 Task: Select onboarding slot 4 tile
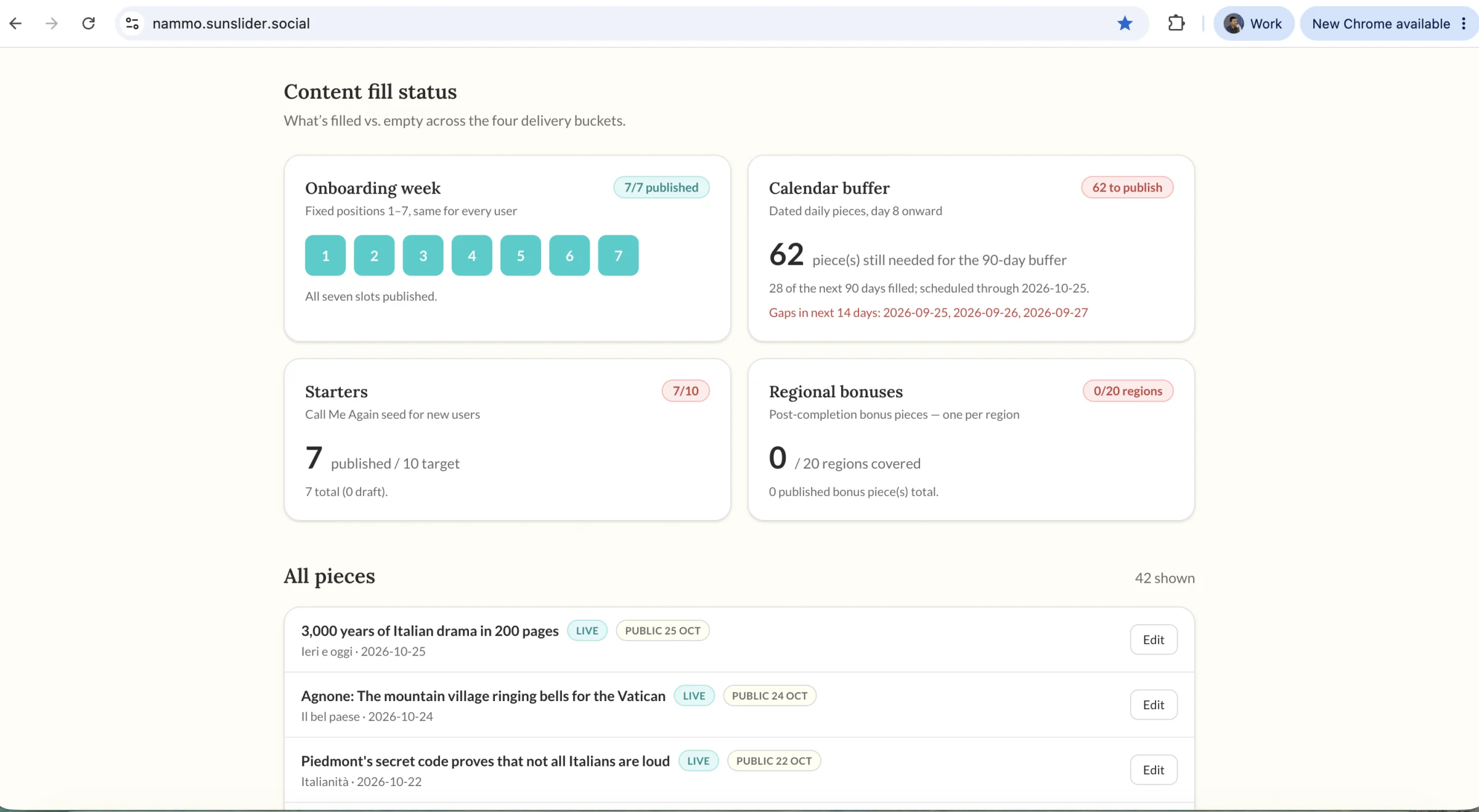tap(472, 255)
